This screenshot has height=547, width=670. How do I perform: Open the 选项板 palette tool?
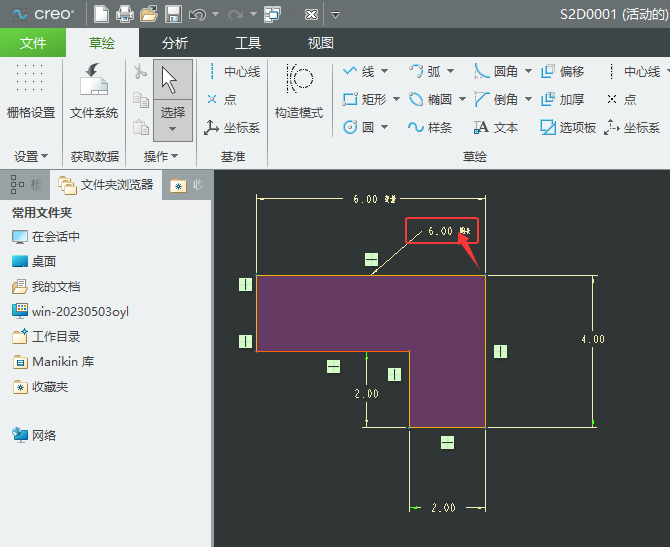(568, 127)
